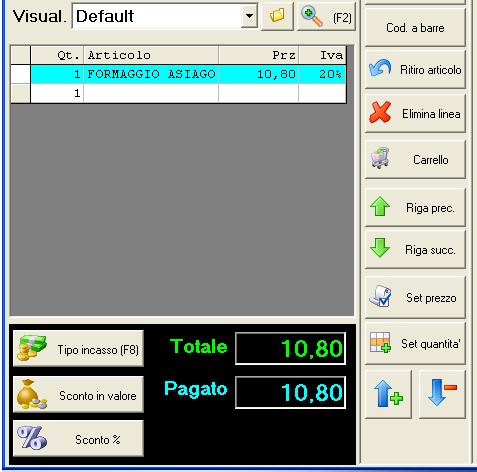Viewport: 477px width, 472px height.
Task: Decrease quantity with blue down-arrow minus
Action: [x=442, y=394]
